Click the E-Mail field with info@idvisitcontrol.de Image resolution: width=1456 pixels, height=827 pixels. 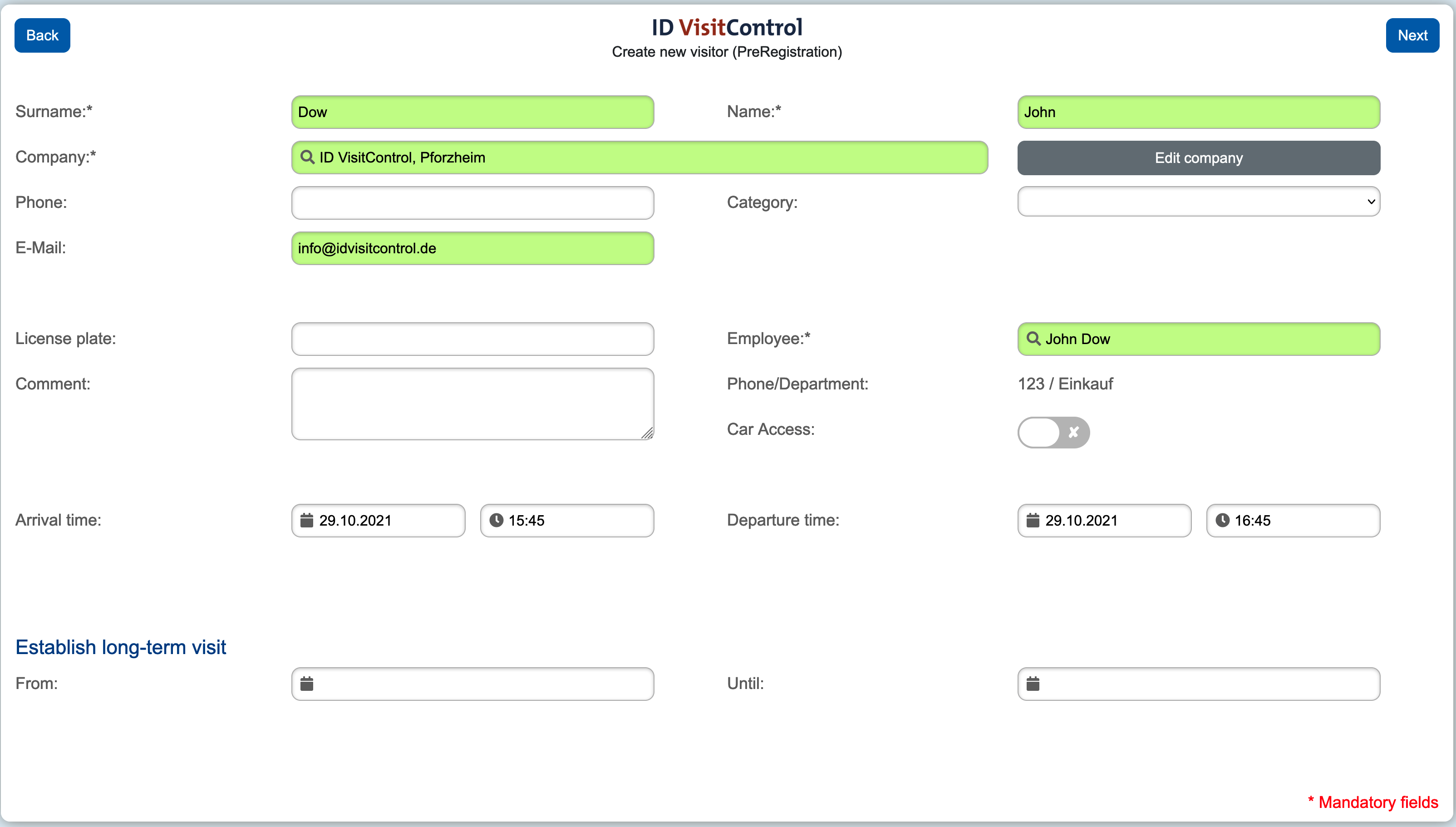click(472, 248)
